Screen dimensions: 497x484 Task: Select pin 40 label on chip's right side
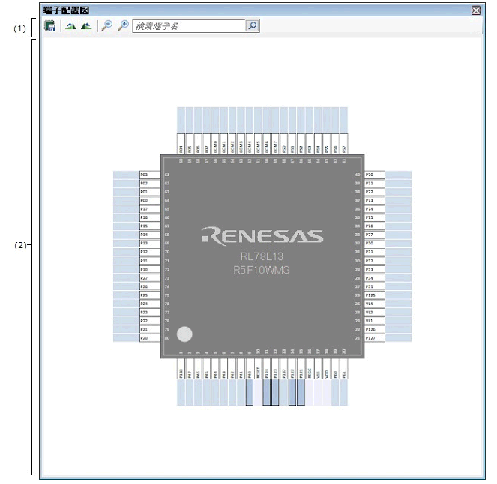point(375,175)
